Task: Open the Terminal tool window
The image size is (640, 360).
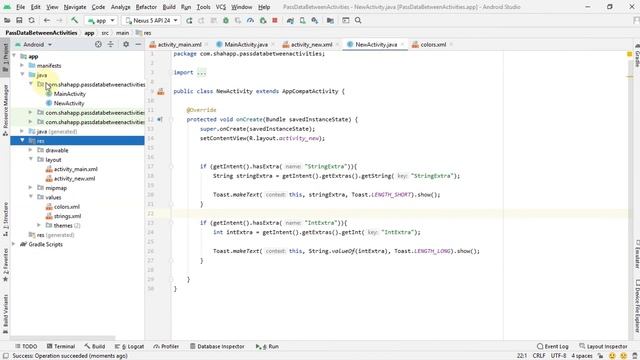Action: 60,346
